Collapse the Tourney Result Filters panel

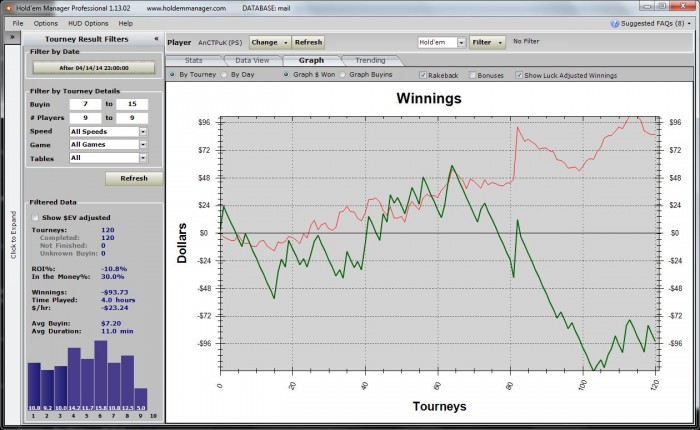pyautogui.click(x=156, y=39)
